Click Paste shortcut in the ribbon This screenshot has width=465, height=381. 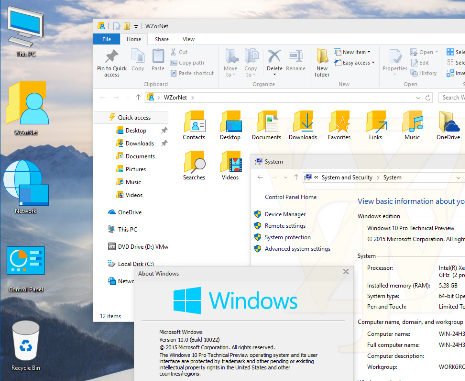coord(192,73)
